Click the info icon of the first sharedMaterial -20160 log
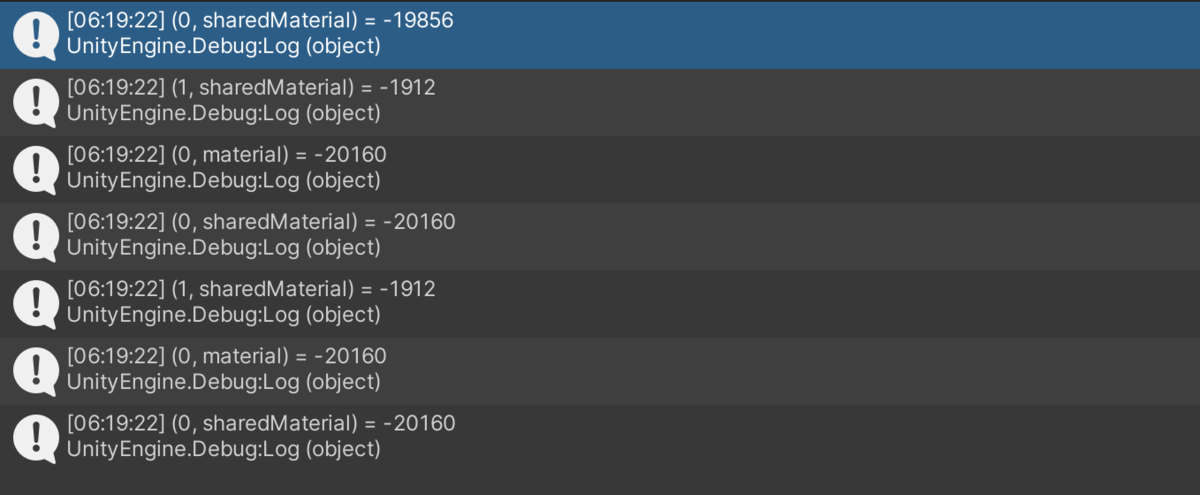Image resolution: width=1200 pixels, height=495 pixels. coord(36,236)
